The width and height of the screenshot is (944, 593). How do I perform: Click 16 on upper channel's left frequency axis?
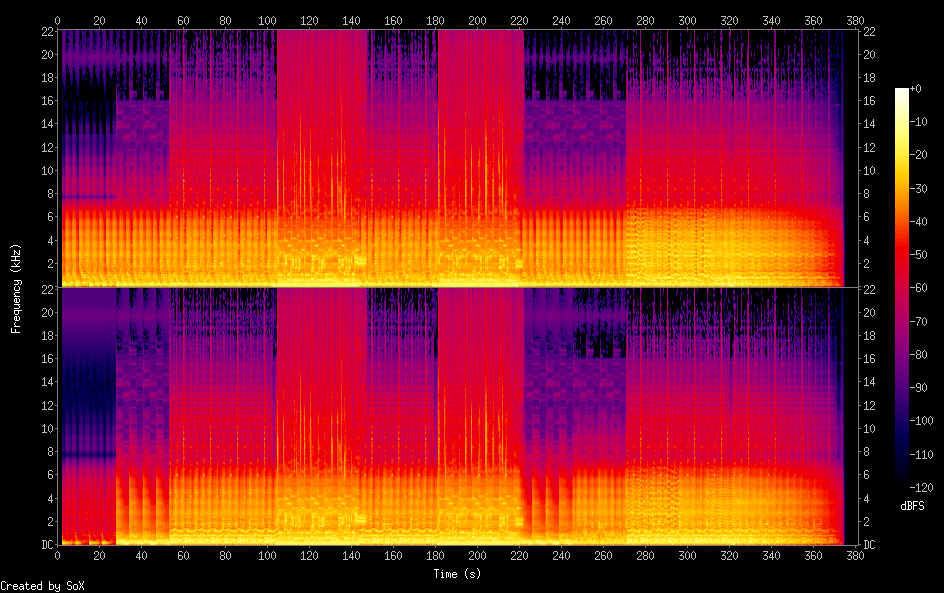pos(46,101)
